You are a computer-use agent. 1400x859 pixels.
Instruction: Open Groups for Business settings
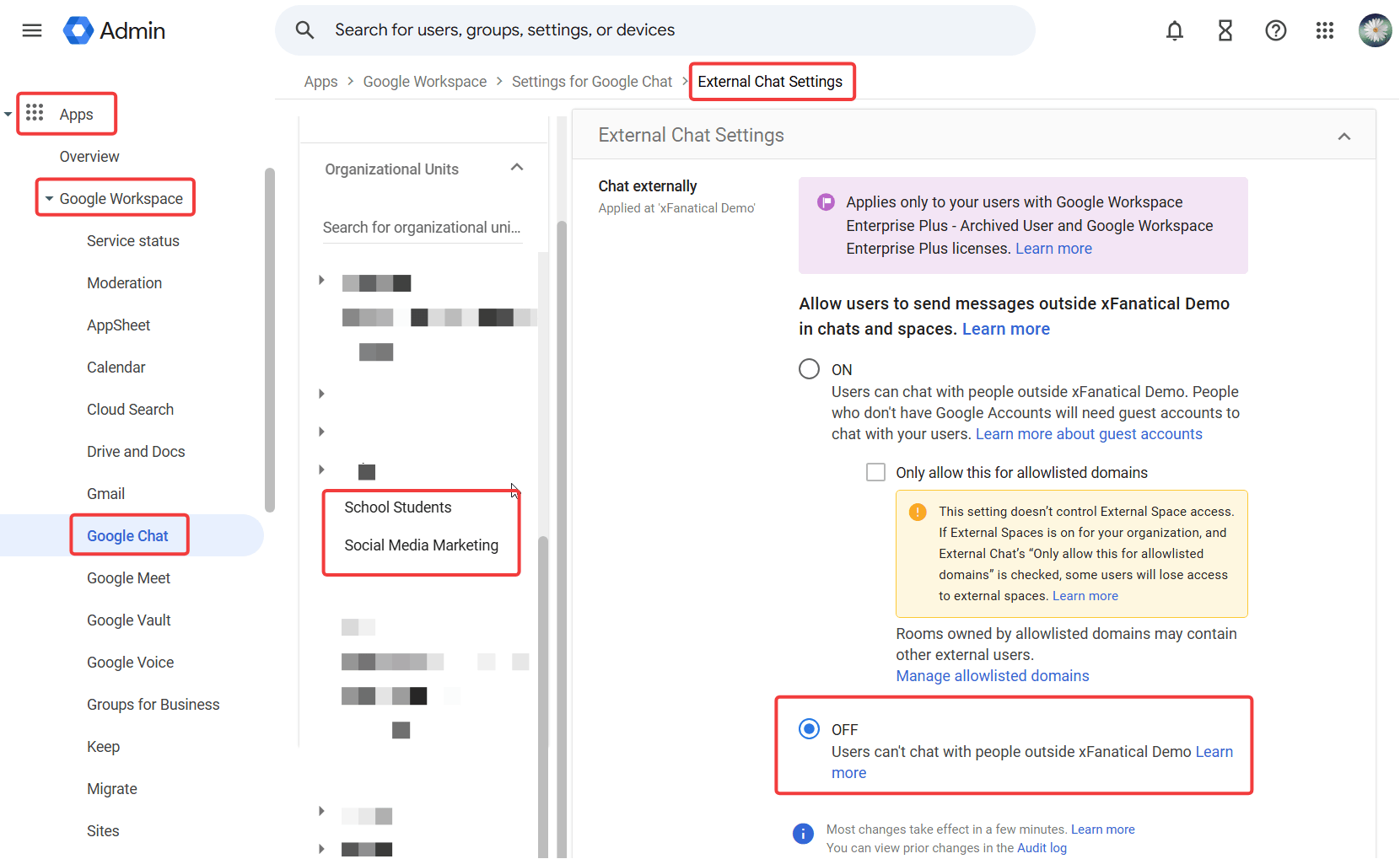coord(153,705)
